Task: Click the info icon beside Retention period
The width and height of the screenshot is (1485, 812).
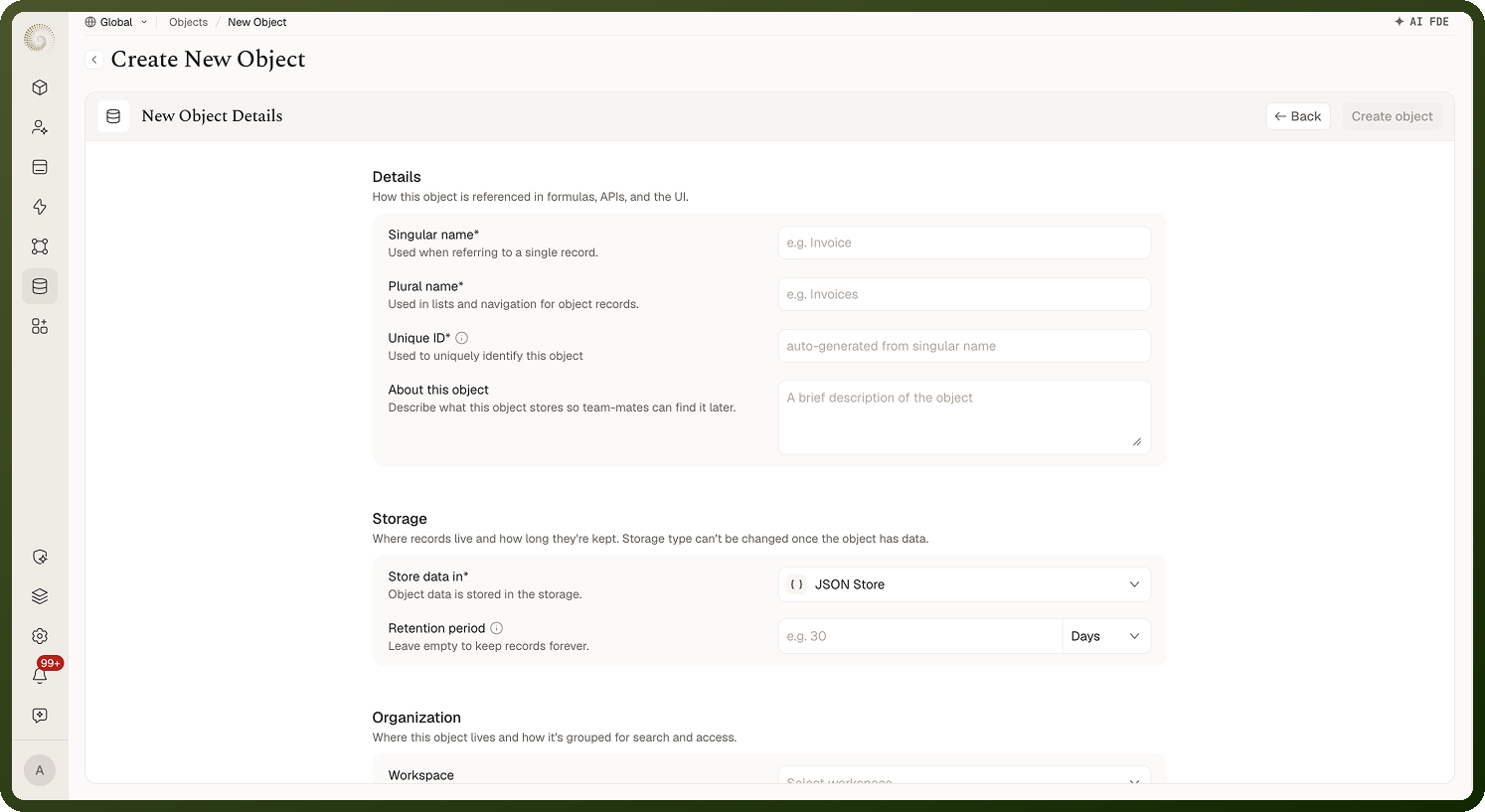Action: 497,628
